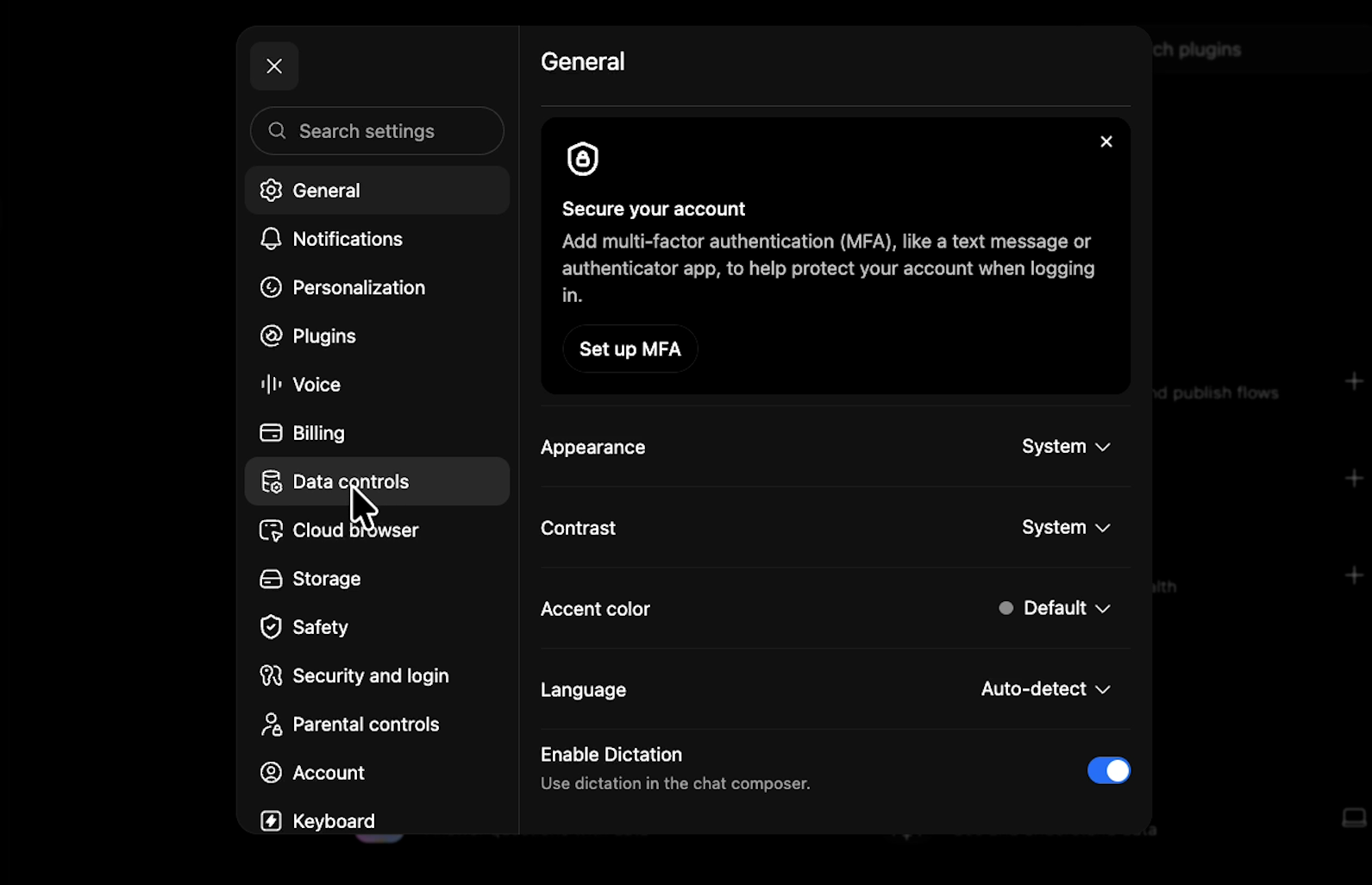Open the Contrast System dropdown
1372x885 pixels.
pyautogui.click(x=1066, y=527)
